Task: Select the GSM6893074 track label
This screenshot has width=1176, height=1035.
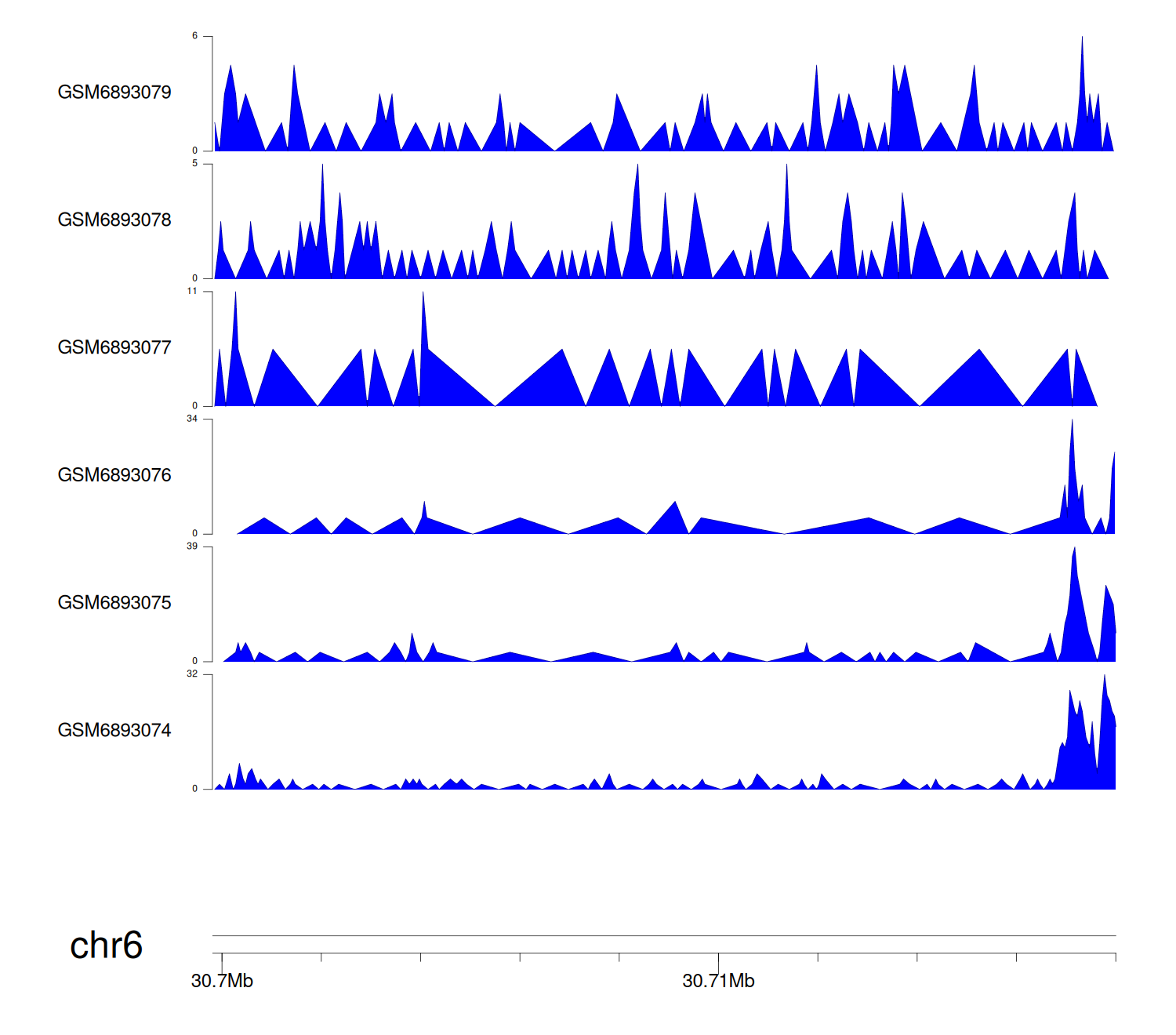Action: [x=114, y=731]
